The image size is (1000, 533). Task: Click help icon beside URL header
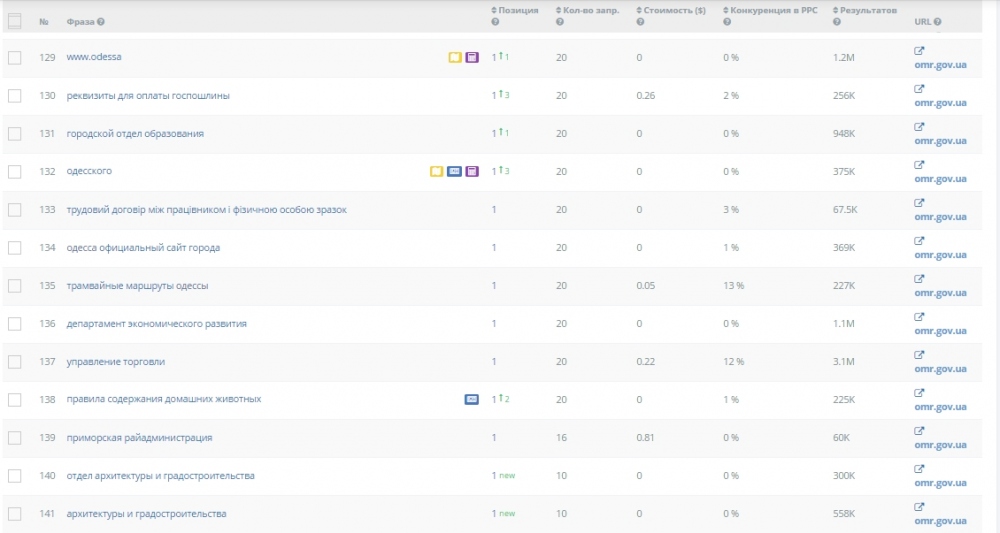937,22
